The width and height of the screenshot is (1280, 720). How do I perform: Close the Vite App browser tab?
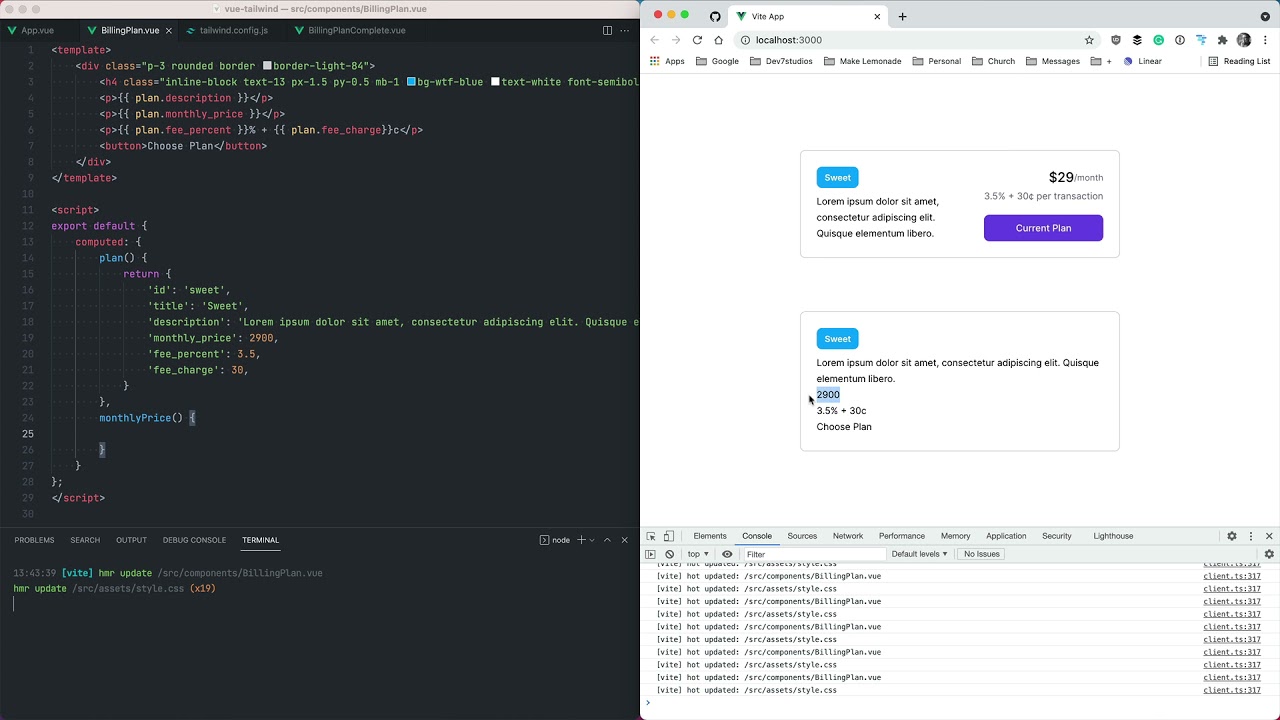tap(878, 16)
